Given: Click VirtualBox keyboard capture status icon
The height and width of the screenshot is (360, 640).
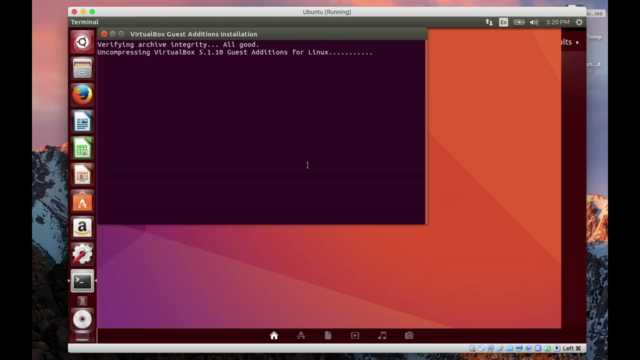Looking at the screenshot, I should [x=557, y=348].
